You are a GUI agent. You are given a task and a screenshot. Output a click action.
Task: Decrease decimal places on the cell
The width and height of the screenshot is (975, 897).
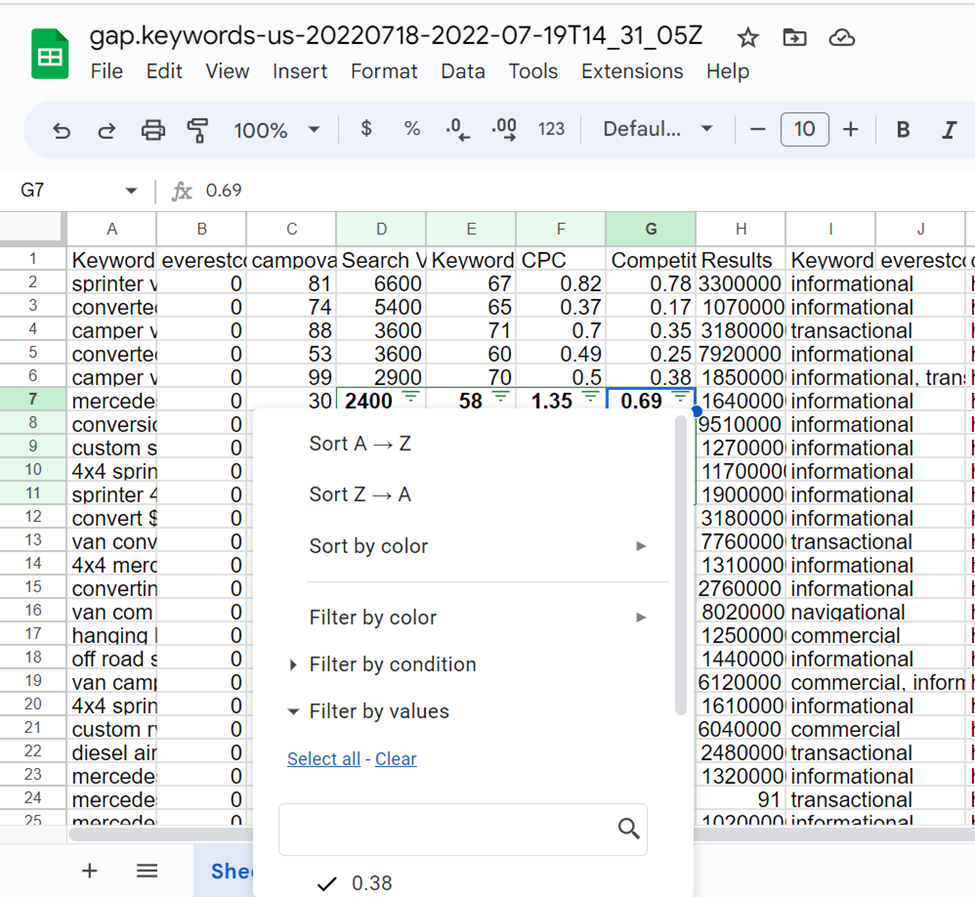[x=455, y=129]
